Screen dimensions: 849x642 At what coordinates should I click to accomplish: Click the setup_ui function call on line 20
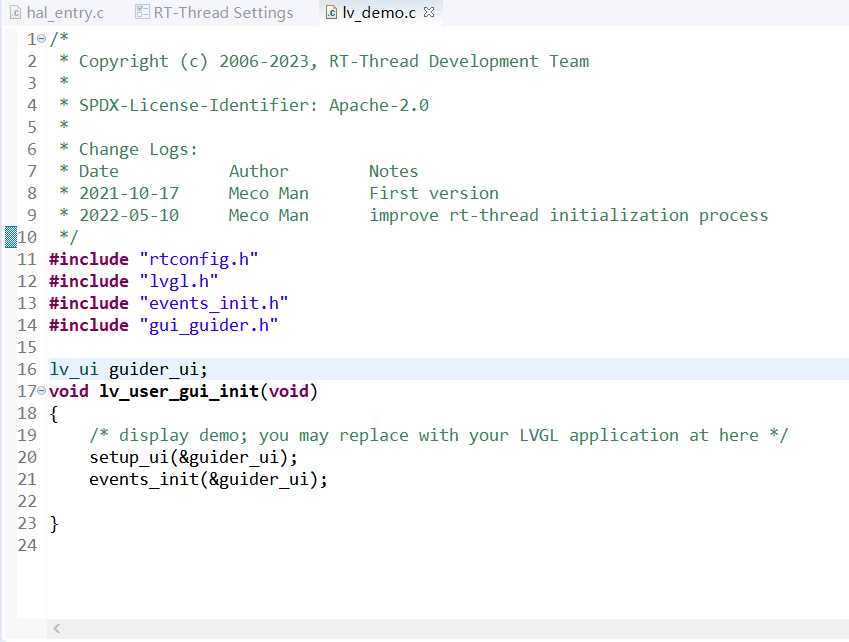pyautogui.click(x=130, y=456)
